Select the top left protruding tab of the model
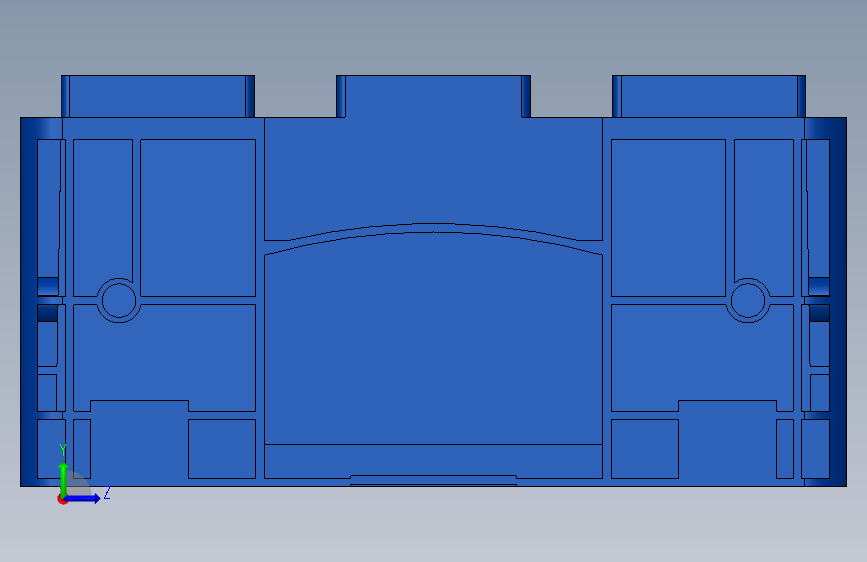867x562 pixels. tap(158, 96)
